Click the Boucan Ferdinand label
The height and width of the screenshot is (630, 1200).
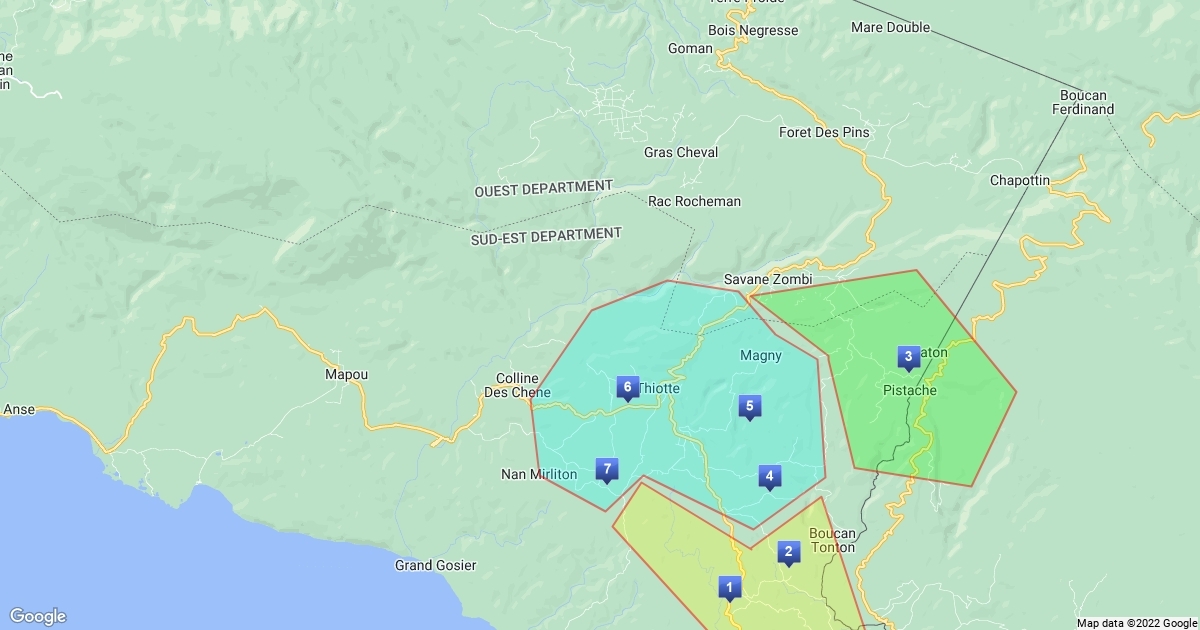point(1082,102)
